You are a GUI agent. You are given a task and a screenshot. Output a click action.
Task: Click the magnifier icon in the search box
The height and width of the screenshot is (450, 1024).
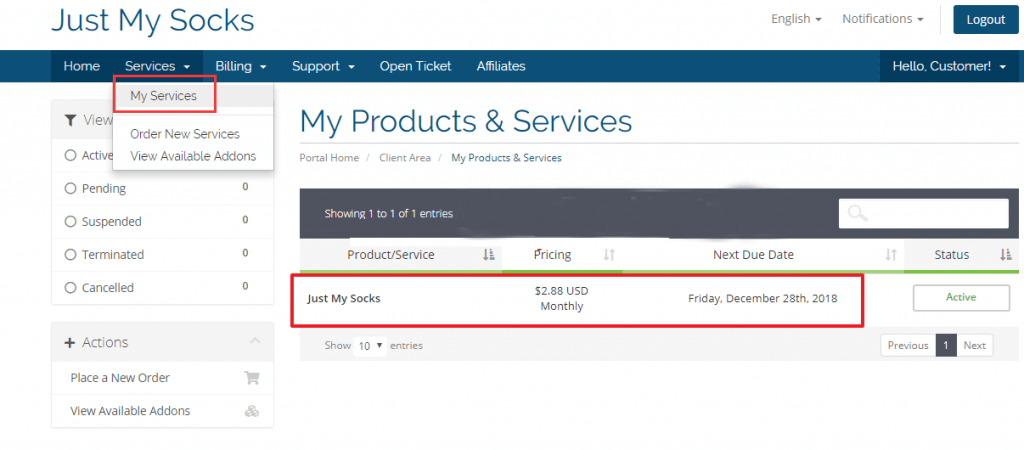(857, 214)
